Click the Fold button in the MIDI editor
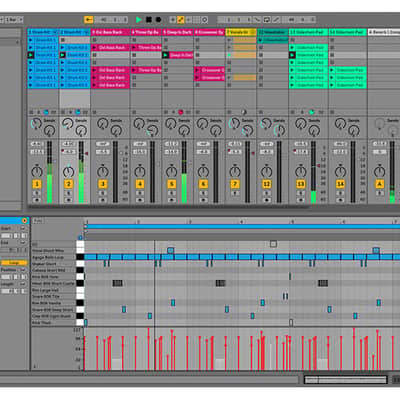Viewport: 400px width, 400px height. tap(38, 221)
